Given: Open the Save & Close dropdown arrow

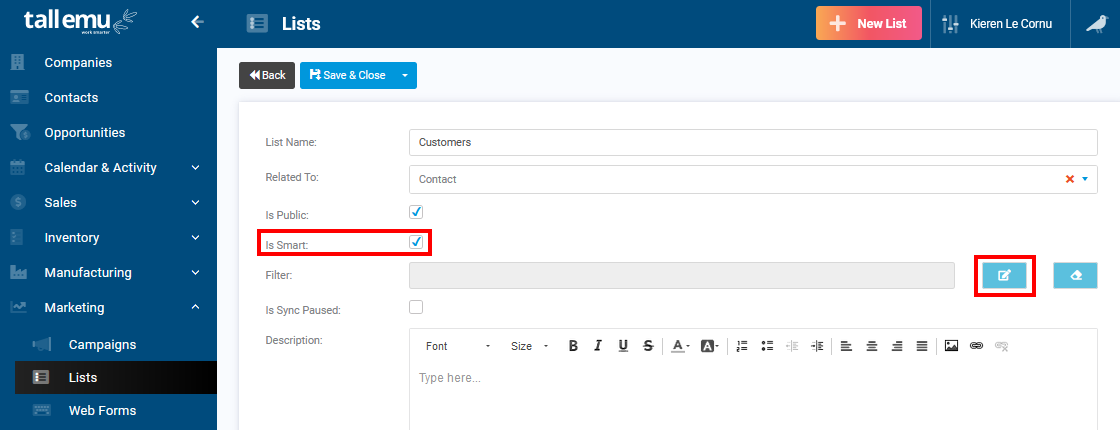Looking at the screenshot, I should pos(405,75).
